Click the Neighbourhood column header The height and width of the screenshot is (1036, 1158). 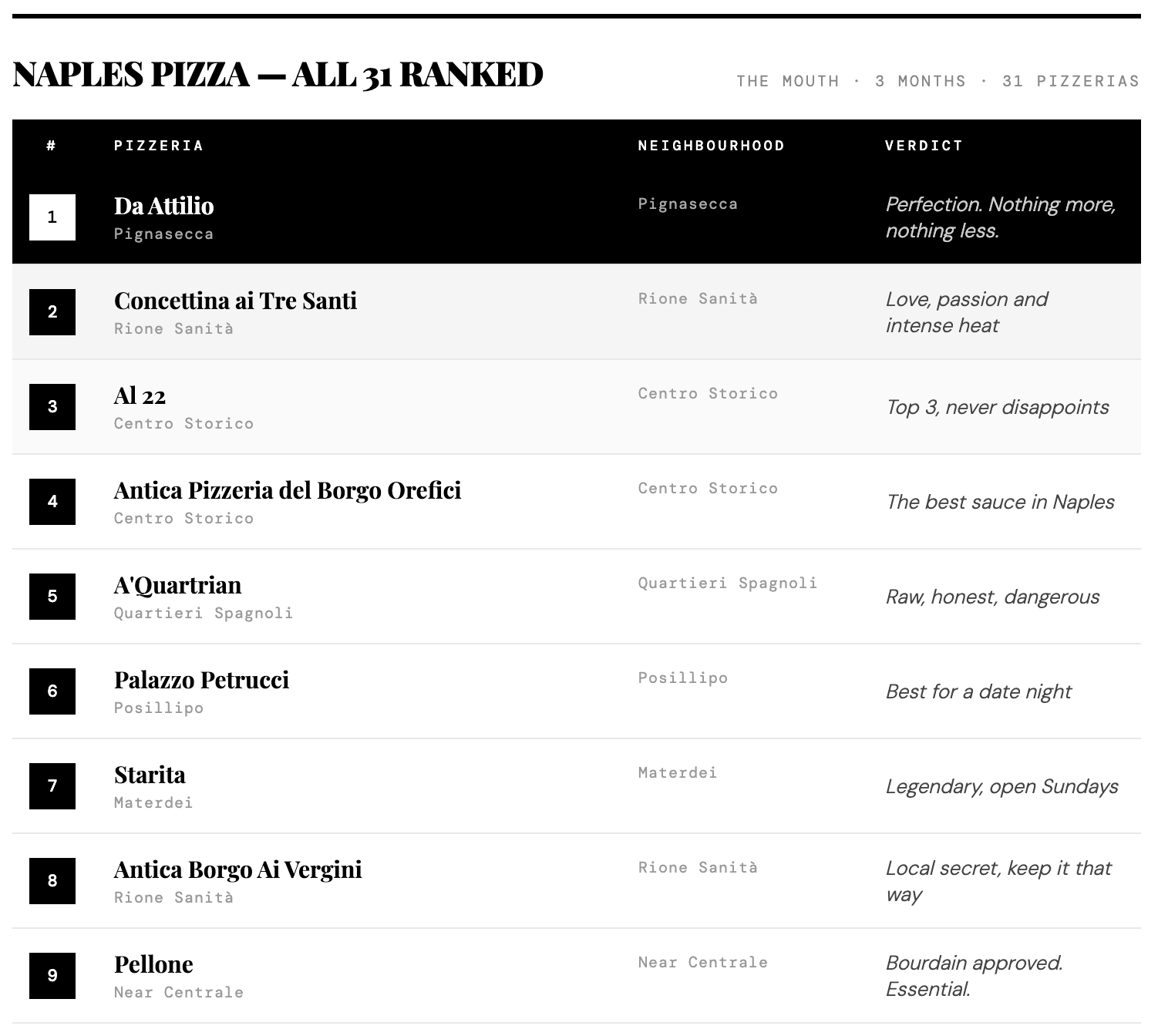click(711, 146)
